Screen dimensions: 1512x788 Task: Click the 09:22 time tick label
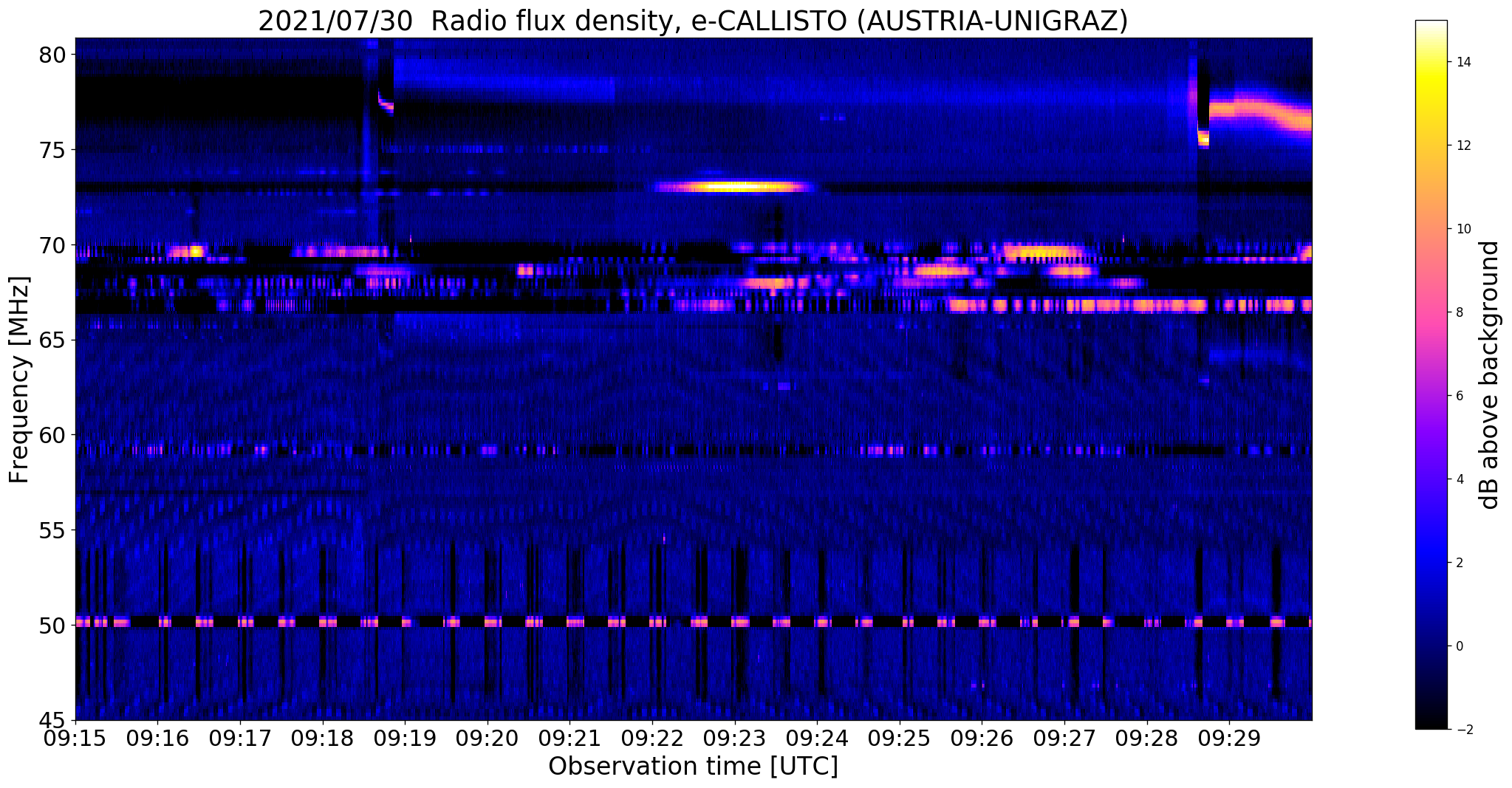[x=652, y=739]
